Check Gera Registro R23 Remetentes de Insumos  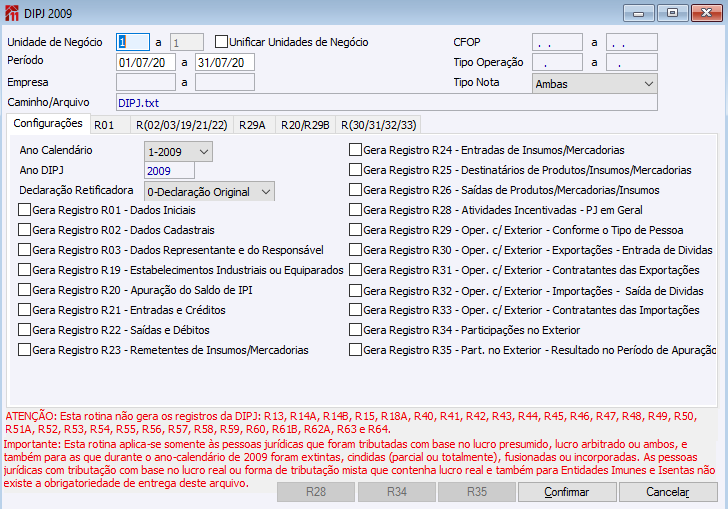24,350
